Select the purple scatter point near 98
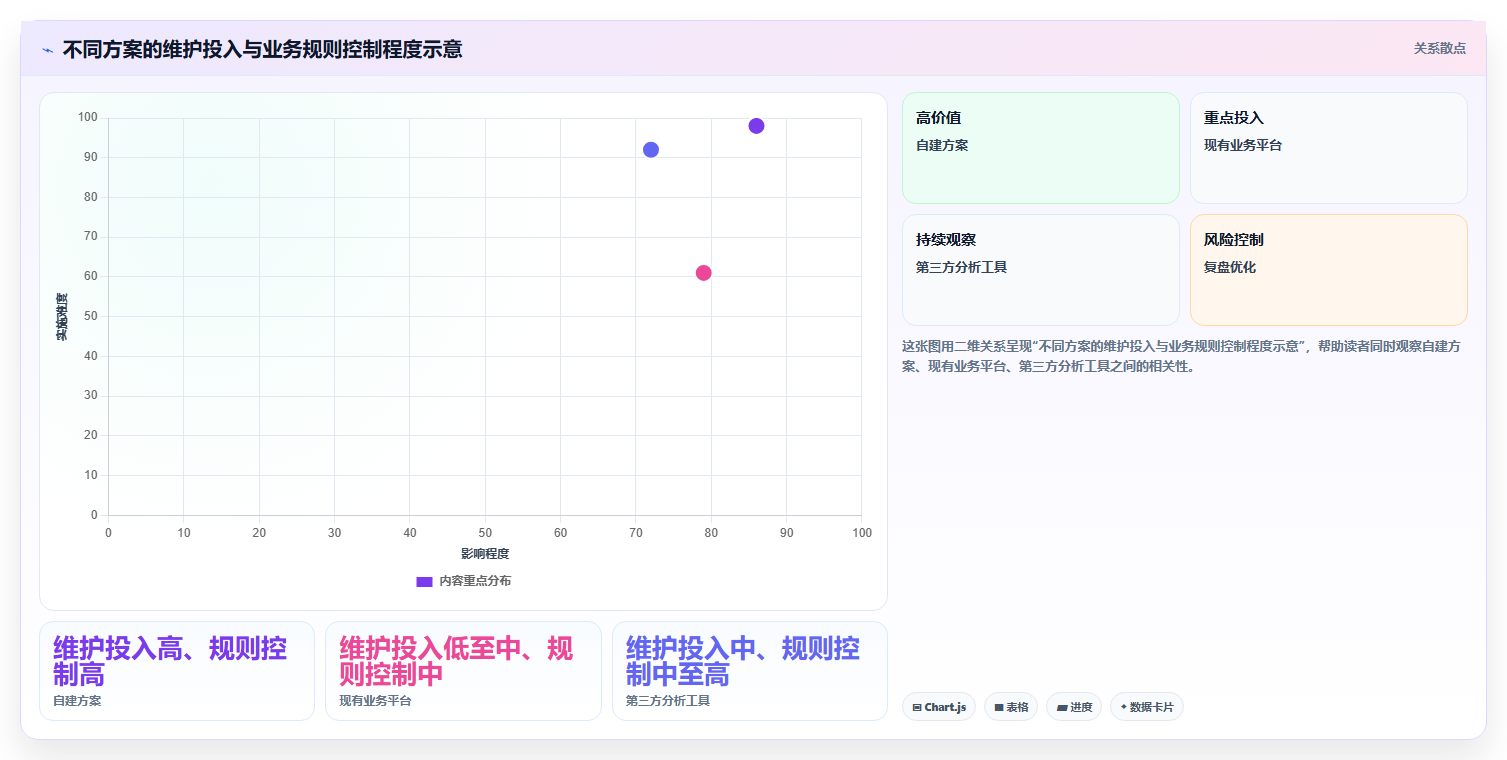The height and width of the screenshot is (760, 1507). click(756, 126)
